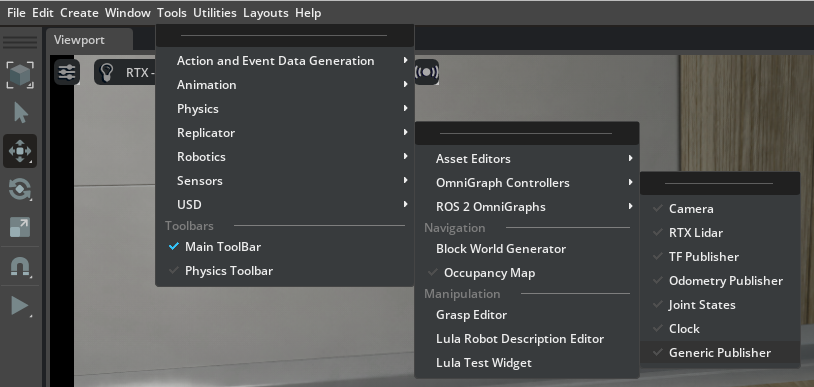814x387 pixels.
Task: Activate the Scale tool
Action: tap(20, 227)
